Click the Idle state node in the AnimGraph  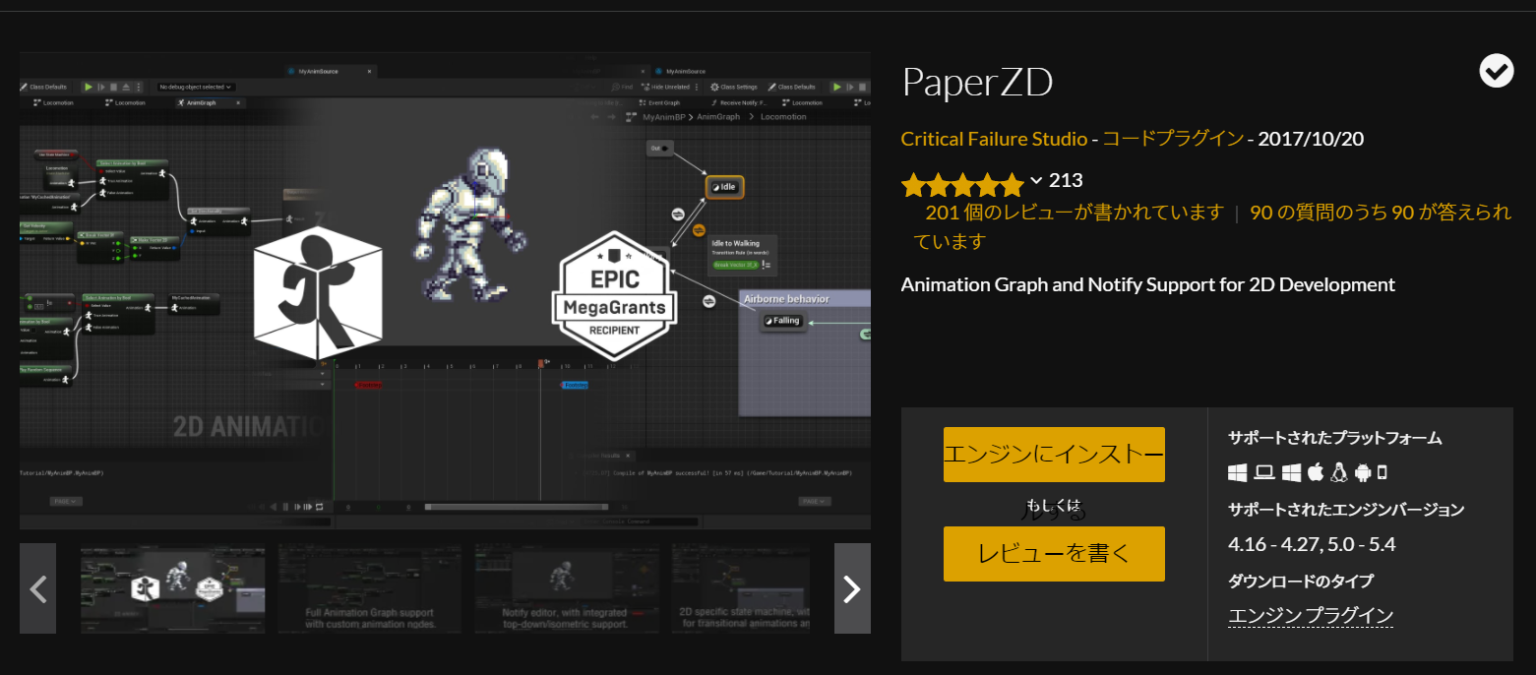pyautogui.click(x=723, y=186)
